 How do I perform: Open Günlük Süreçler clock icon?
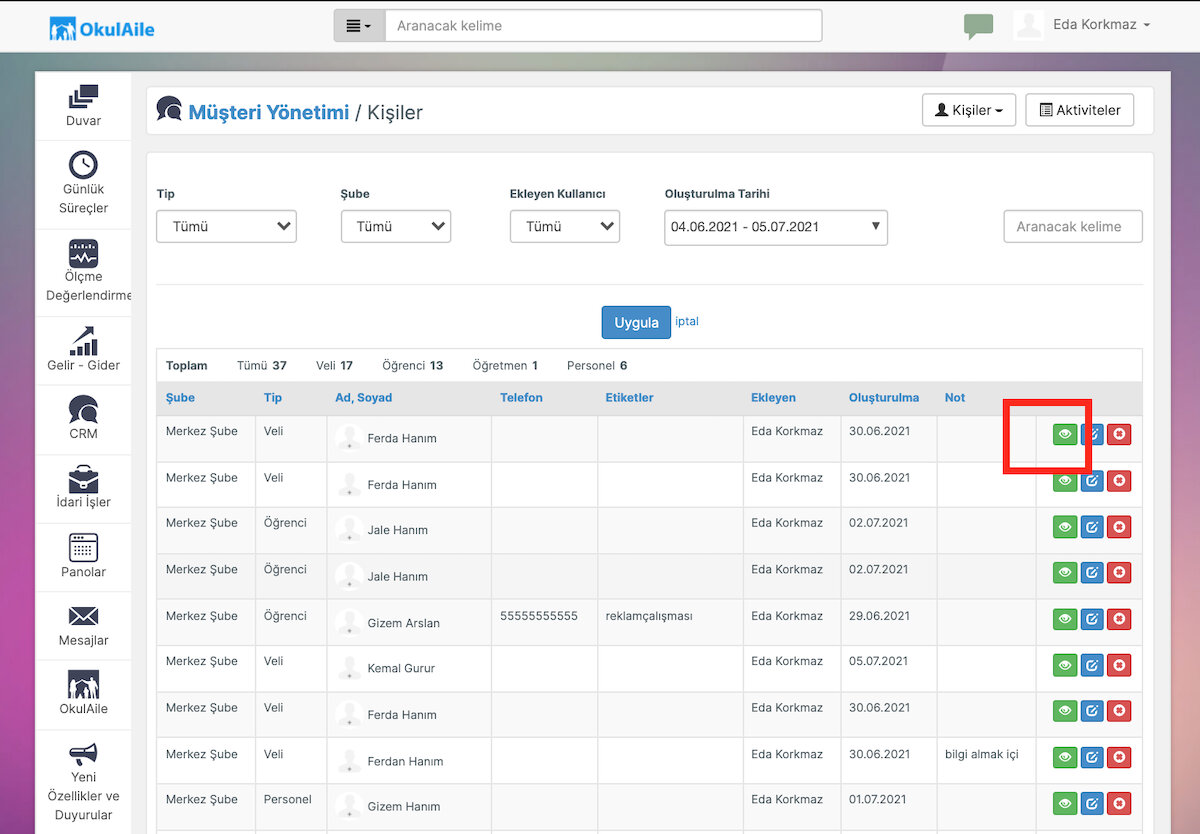(x=83, y=165)
